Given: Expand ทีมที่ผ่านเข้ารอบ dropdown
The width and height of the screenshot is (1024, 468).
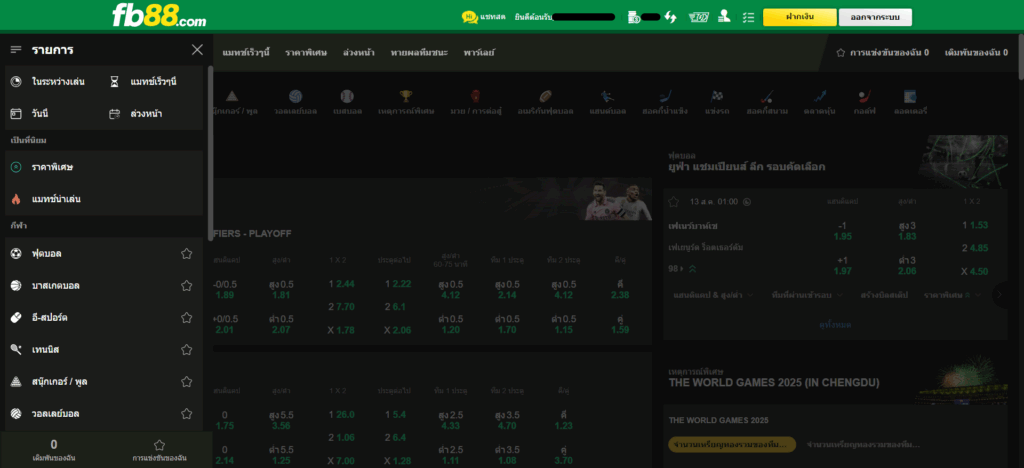Looking at the screenshot, I should tap(807, 295).
